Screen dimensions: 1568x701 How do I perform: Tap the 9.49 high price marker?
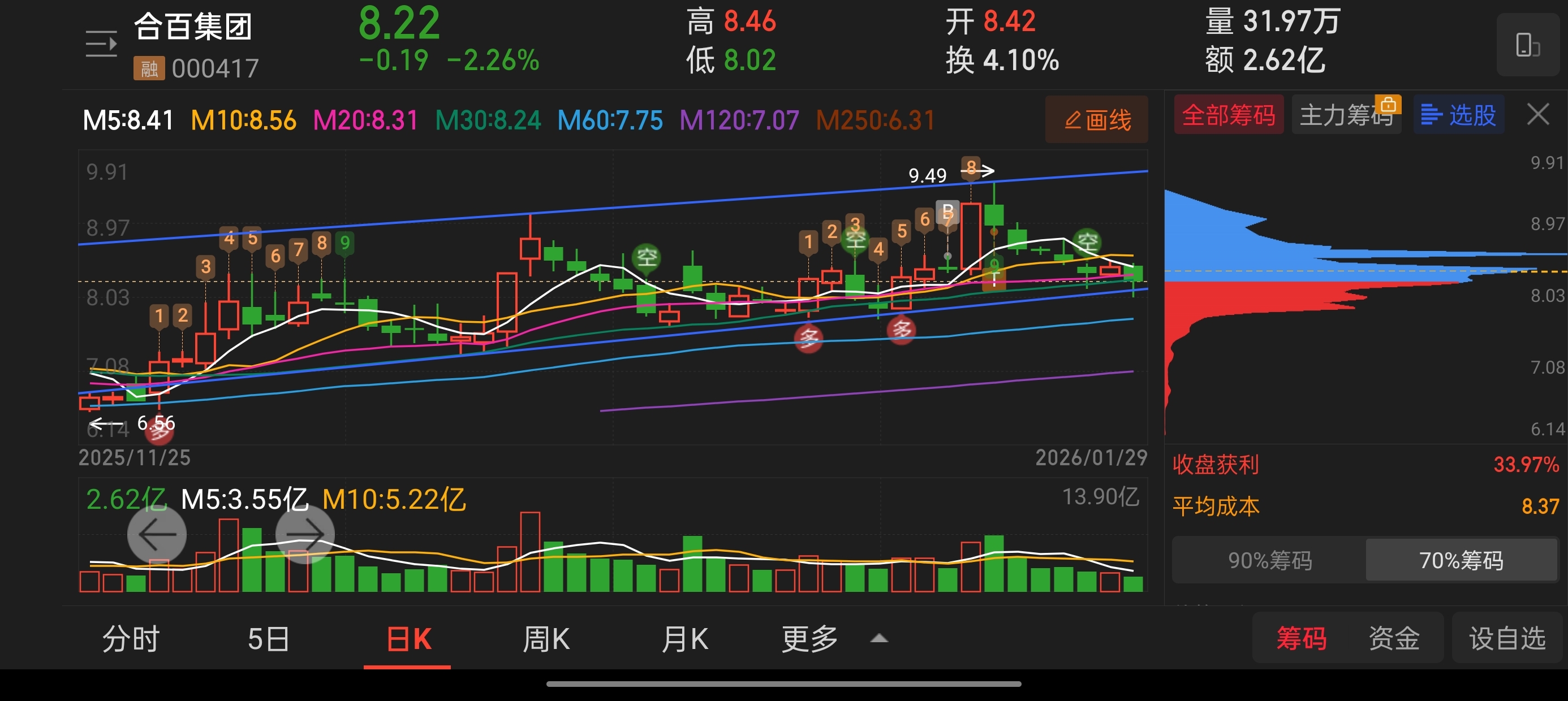(x=927, y=176)
